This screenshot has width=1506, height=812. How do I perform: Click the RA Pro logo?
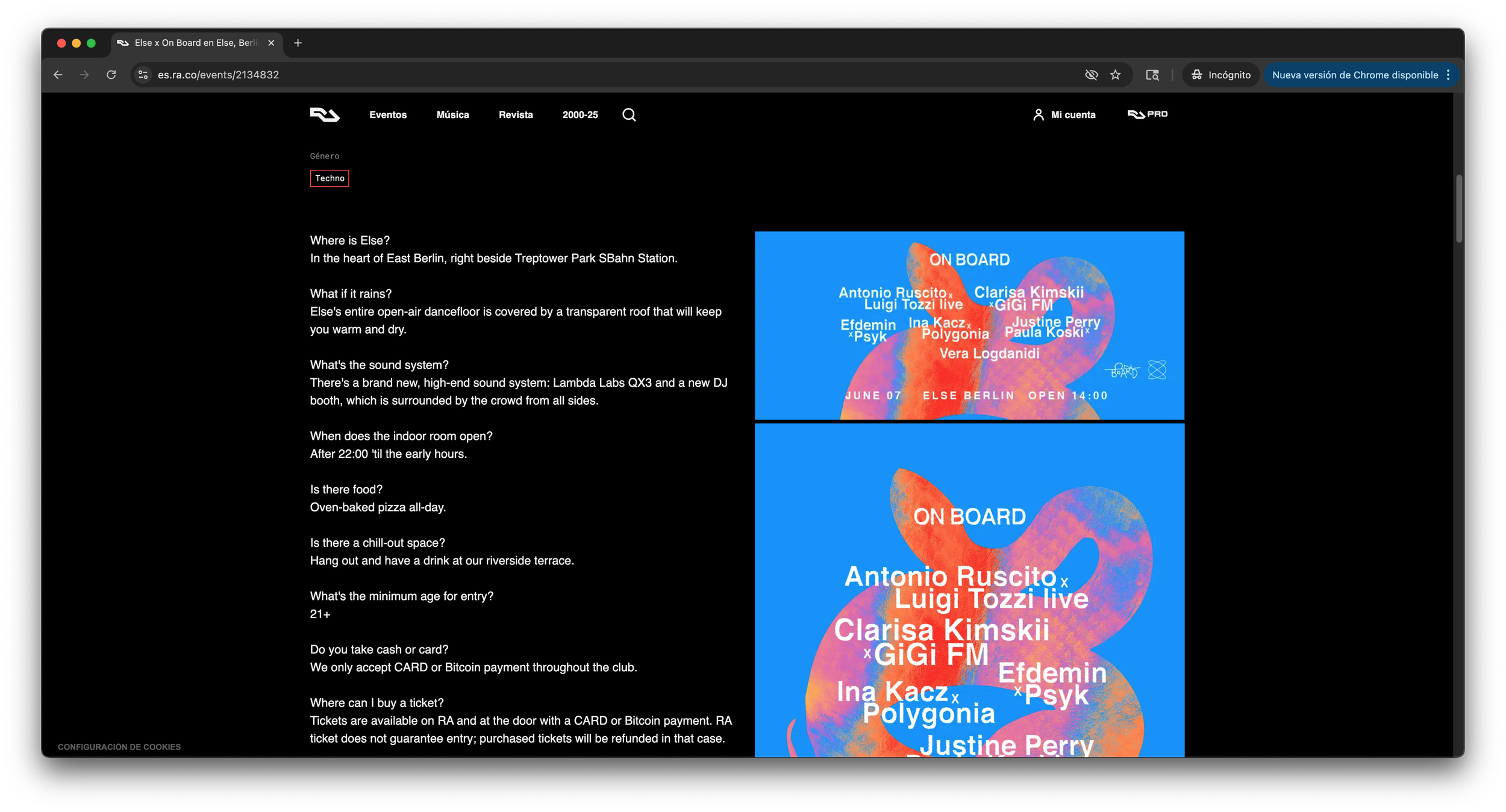tap(1147, 114)
